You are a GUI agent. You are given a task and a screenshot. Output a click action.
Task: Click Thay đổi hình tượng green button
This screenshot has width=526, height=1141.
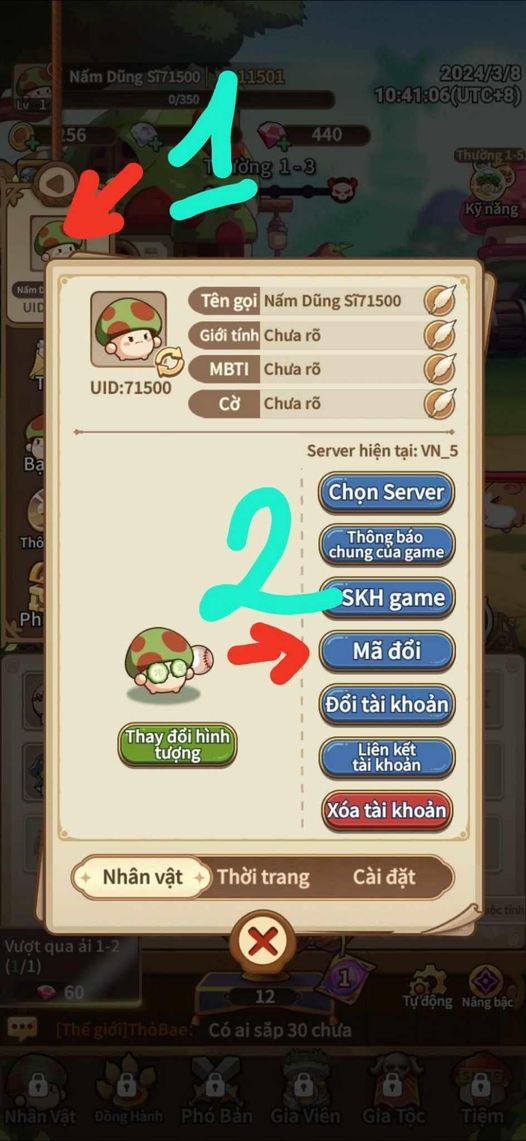(178, 744)
